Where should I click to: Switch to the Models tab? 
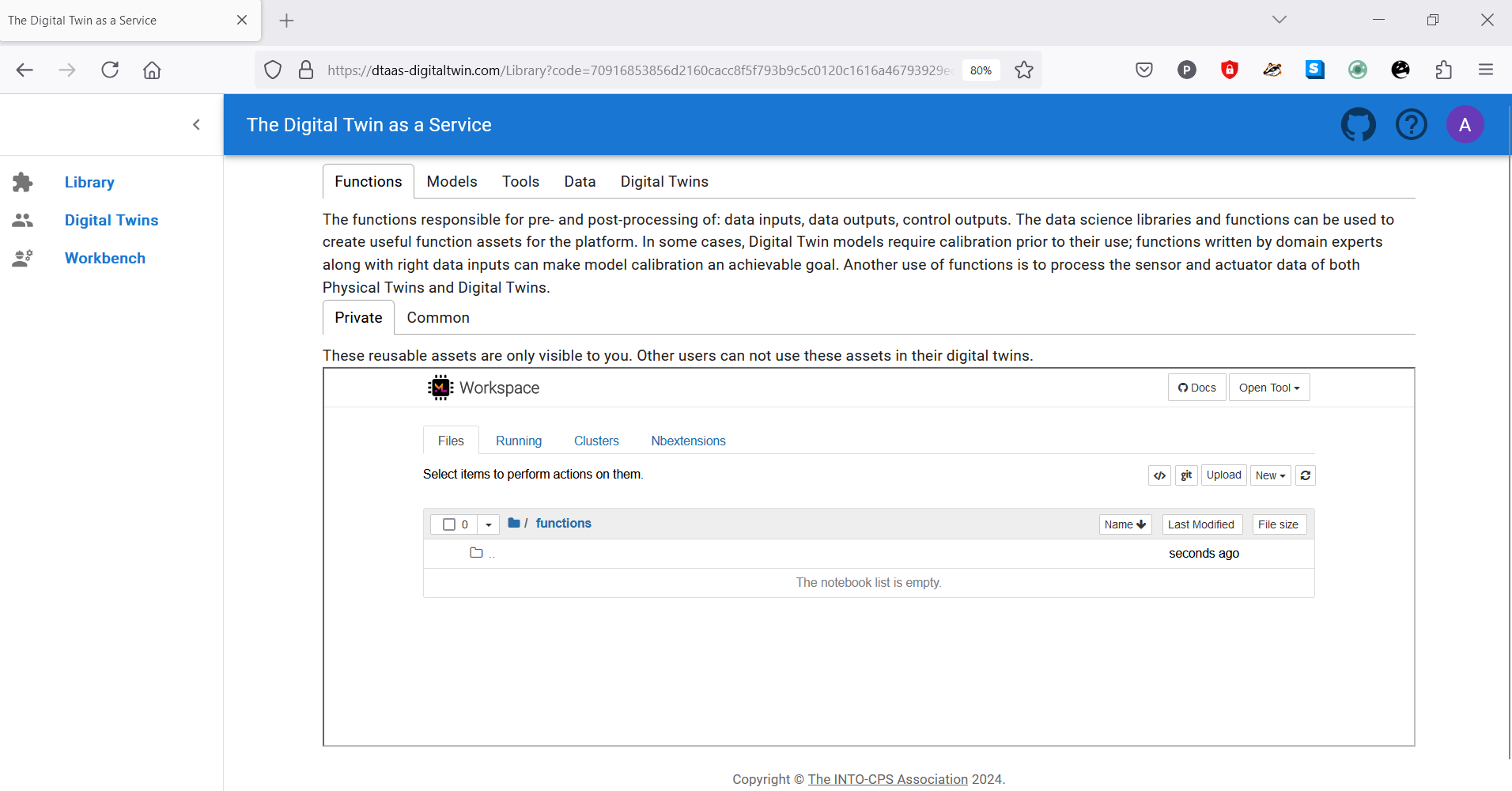coord(452,182)
